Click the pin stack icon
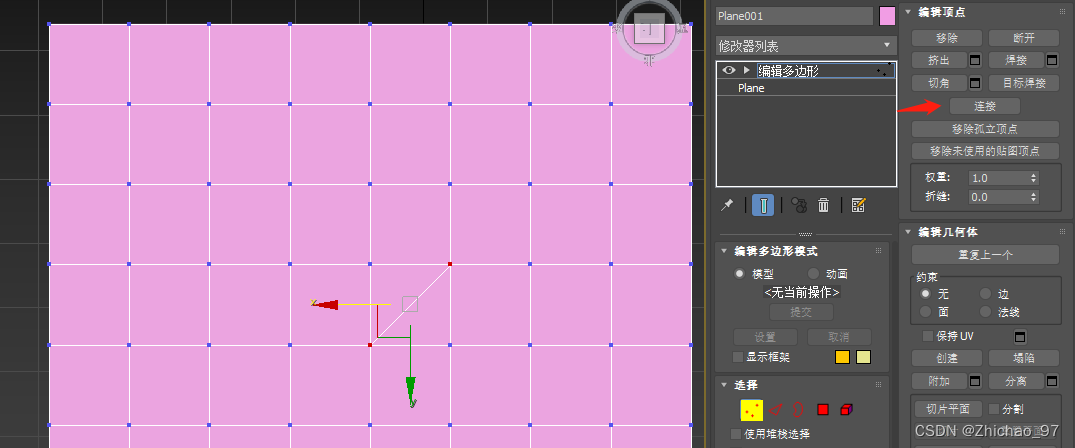The width and height of the screenshot is (1075, 448). [x=727, y=204]
